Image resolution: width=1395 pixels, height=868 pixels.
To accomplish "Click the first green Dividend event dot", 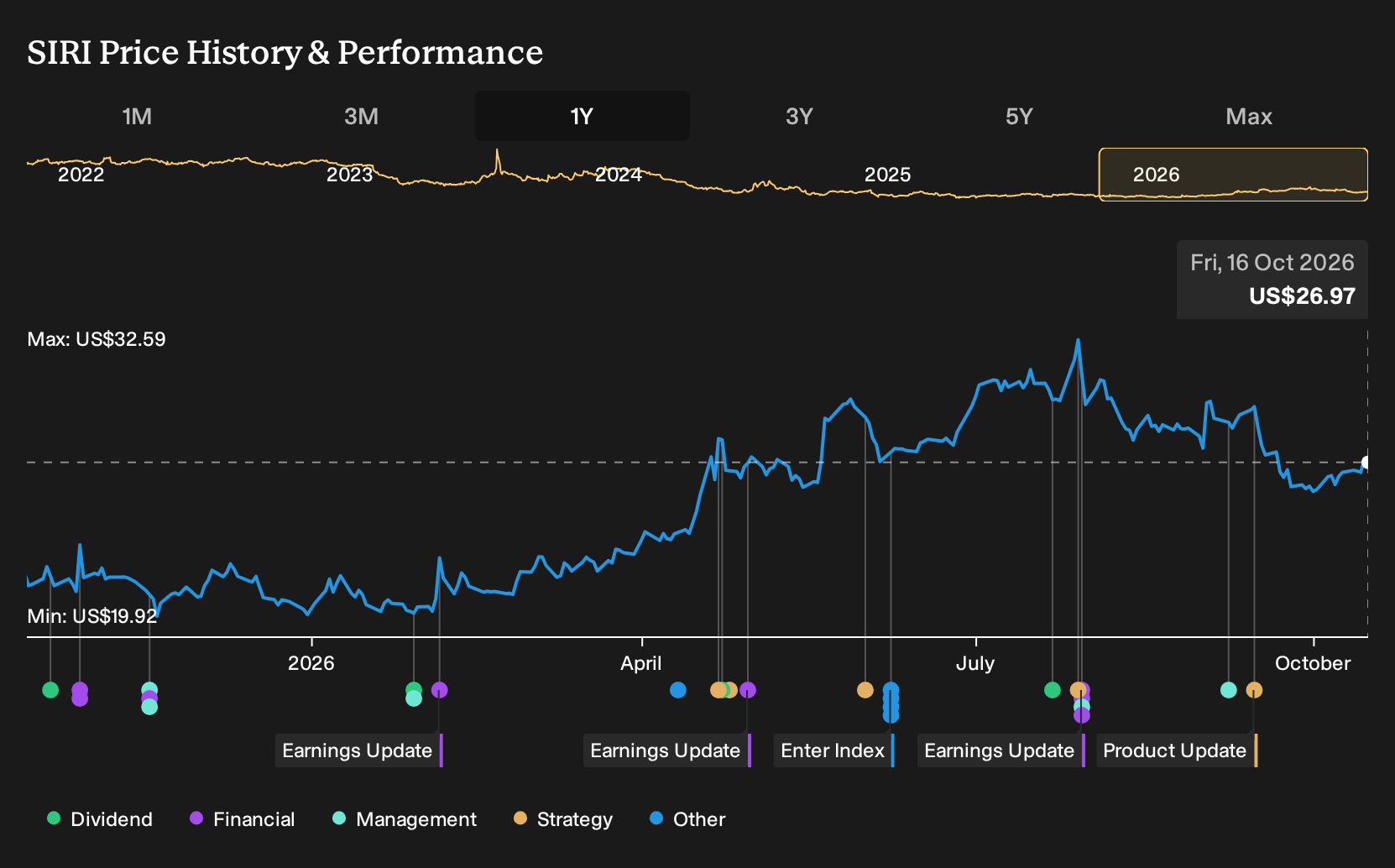I will click(50, 690).
